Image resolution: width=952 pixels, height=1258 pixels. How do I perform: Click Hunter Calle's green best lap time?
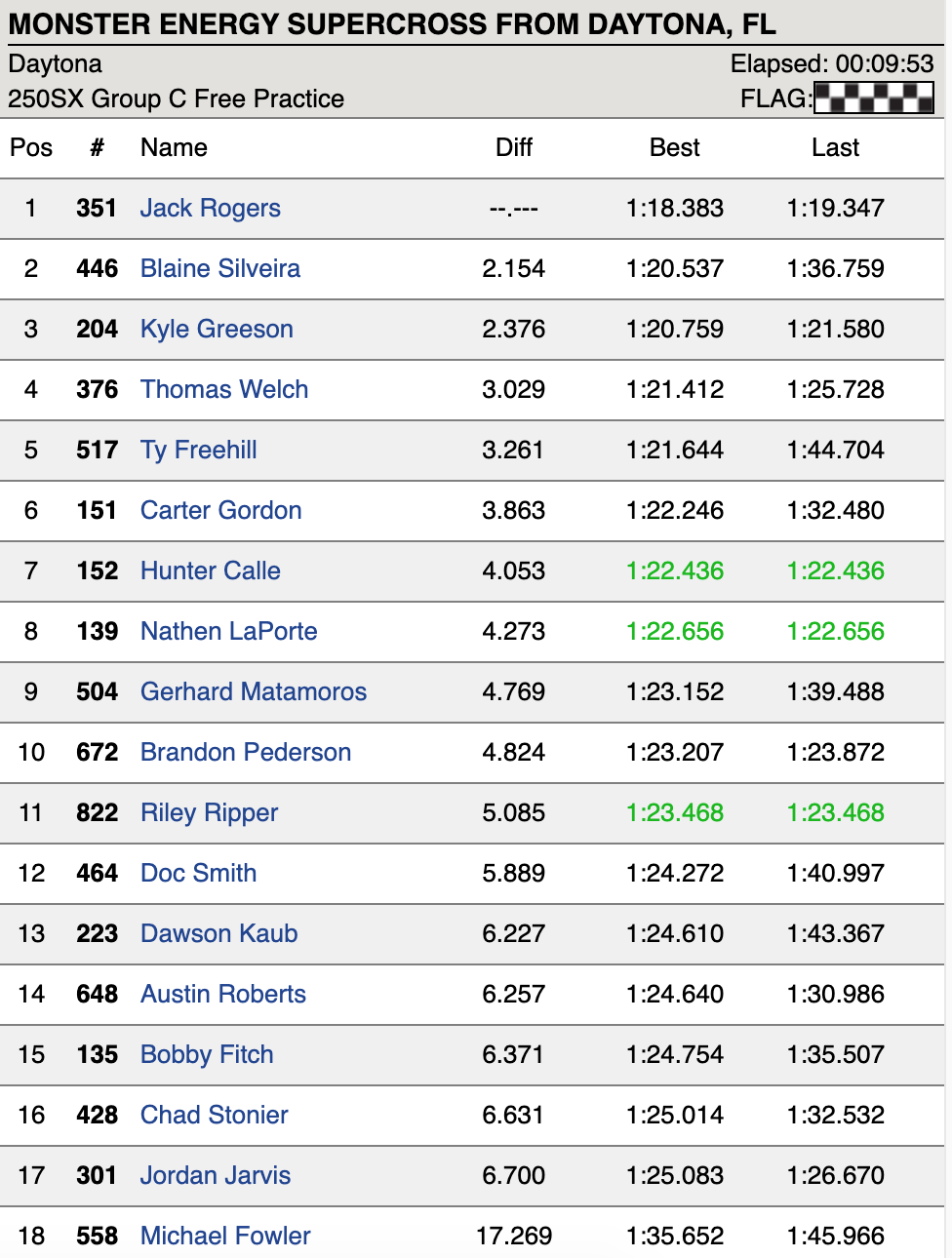(x=674, y=570)
